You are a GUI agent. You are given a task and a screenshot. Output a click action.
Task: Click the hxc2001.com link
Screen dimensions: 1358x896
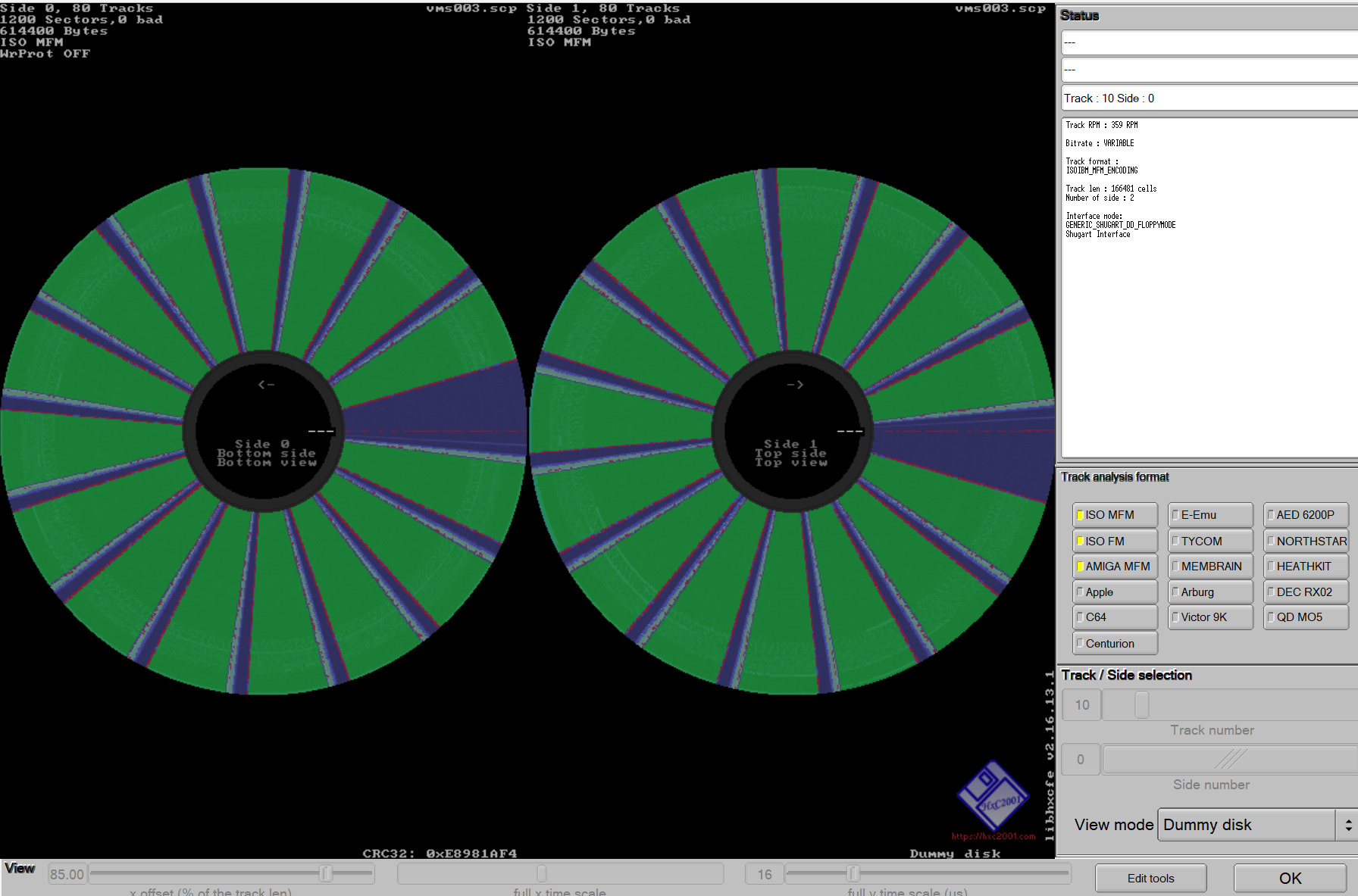click(993, 836)
